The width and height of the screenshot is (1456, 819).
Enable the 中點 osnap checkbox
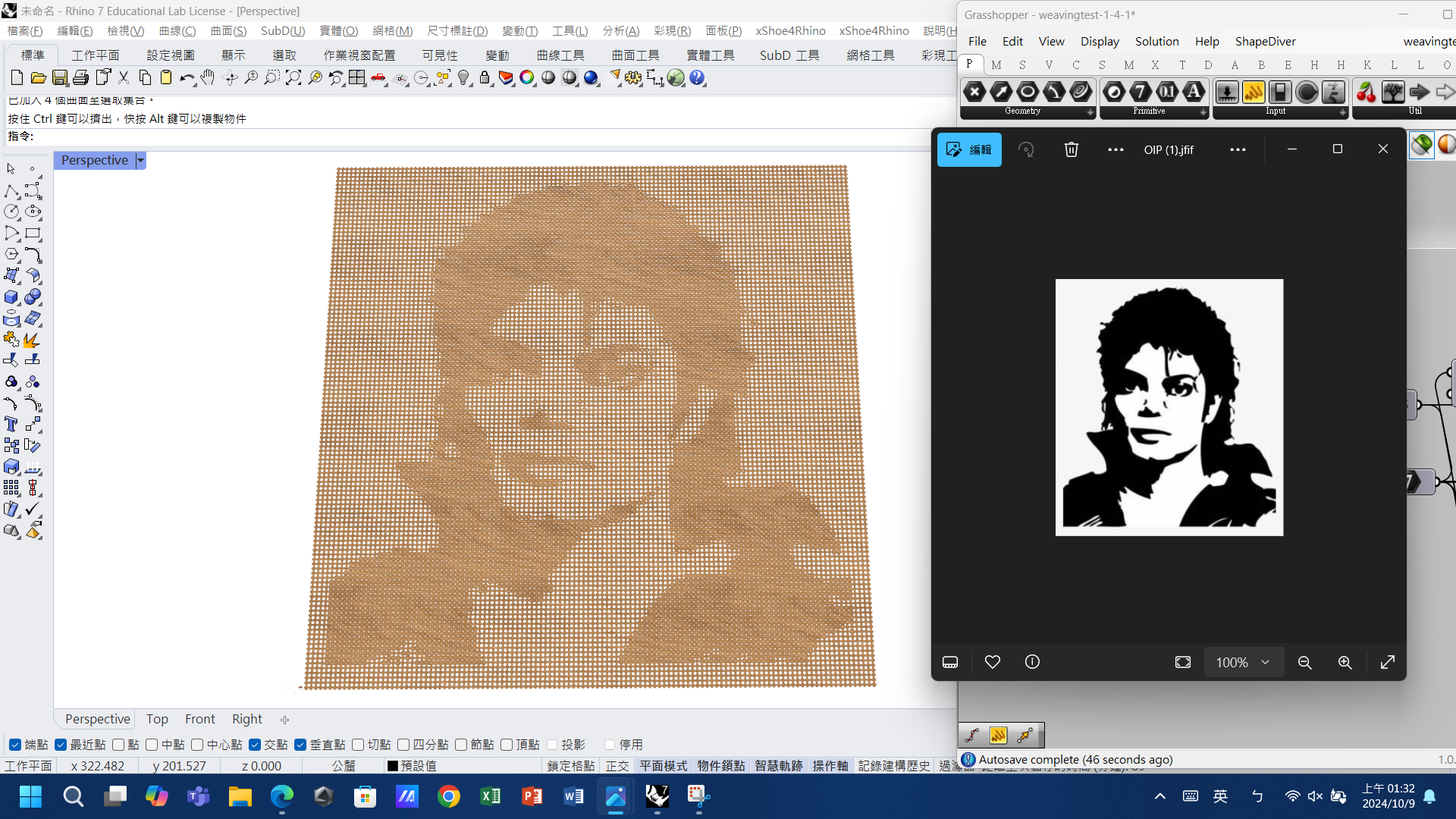[x=152, y=745]
